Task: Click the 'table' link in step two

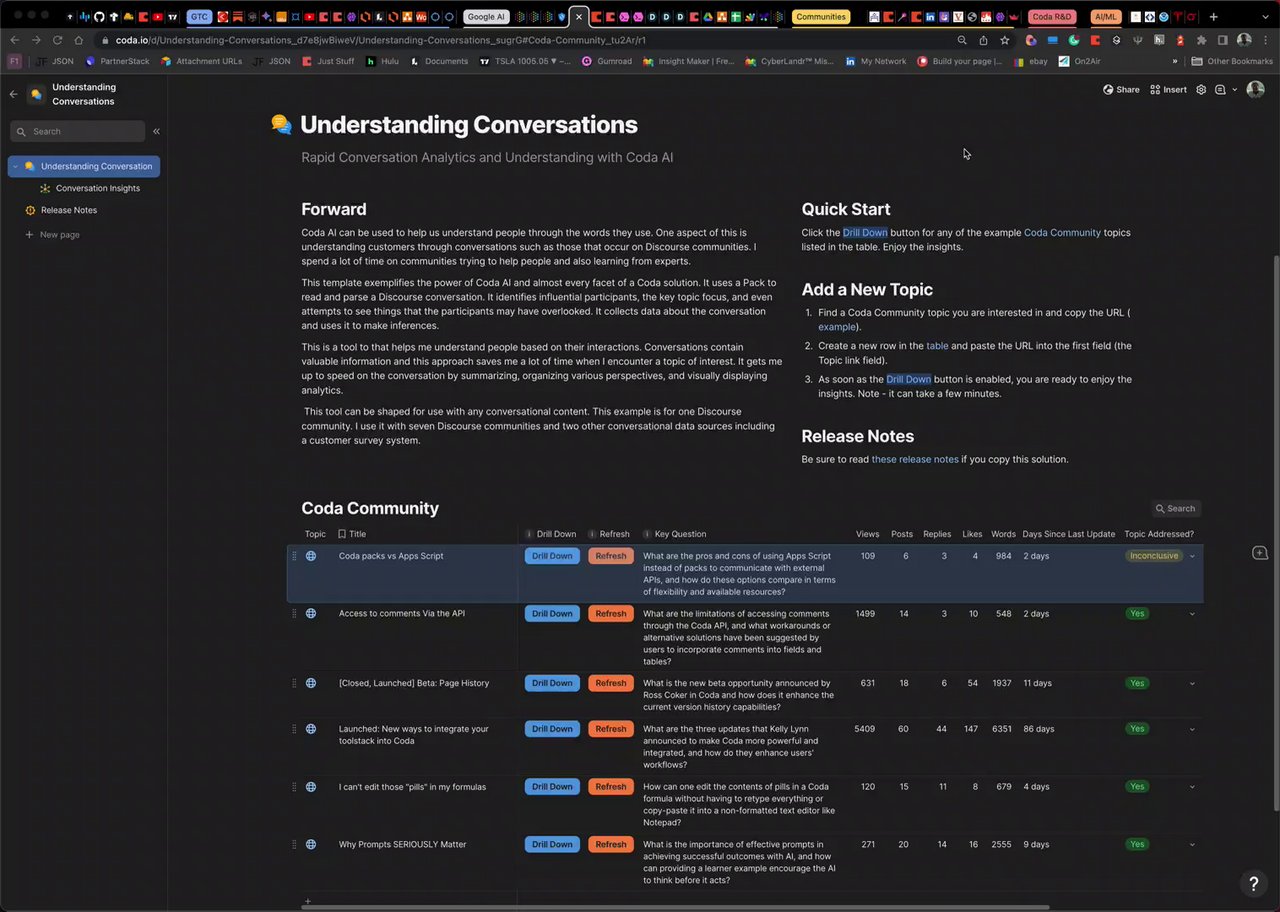Action: click(937, 346)
